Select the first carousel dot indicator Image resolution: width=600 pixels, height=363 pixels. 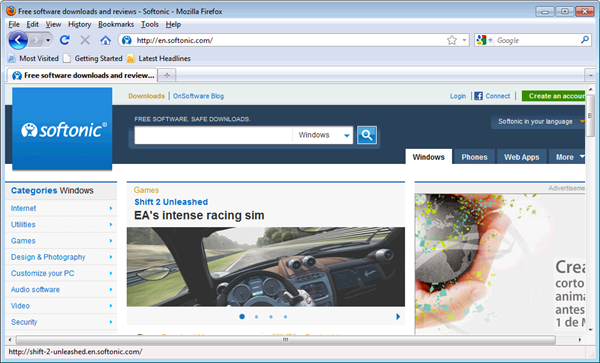pos(242,317)
